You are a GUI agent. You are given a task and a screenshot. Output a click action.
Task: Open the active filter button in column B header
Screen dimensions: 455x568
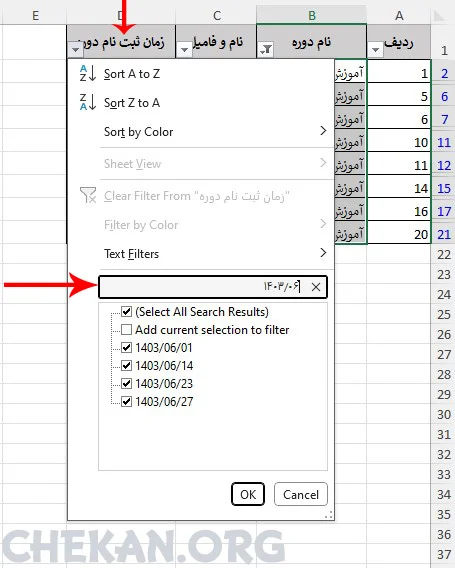[266, 49]
